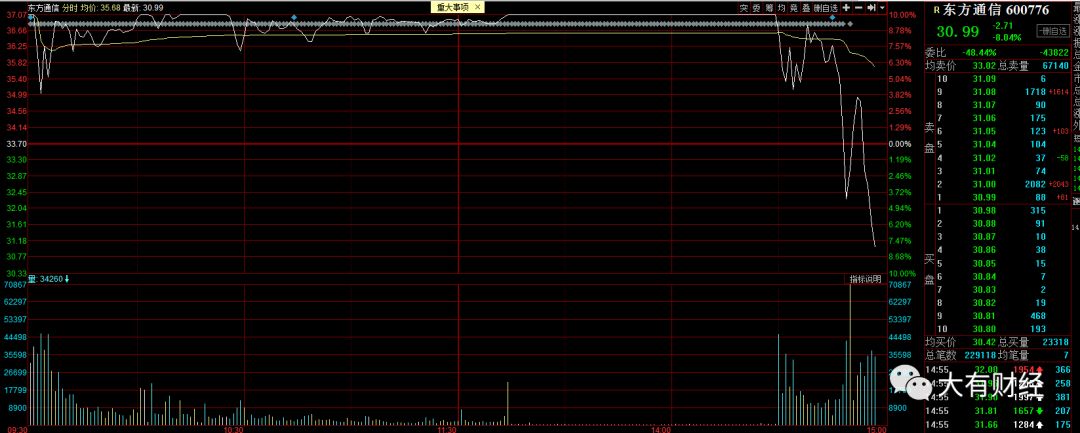
Task: Click the plus zoom-in icon
Action: click(x=846, y=7)
